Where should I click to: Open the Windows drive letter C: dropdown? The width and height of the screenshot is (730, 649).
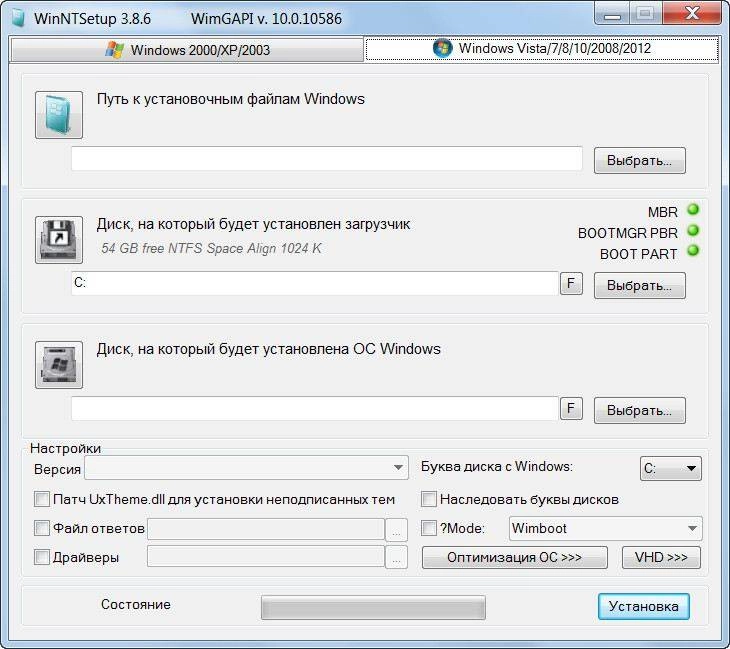point(671,468)
